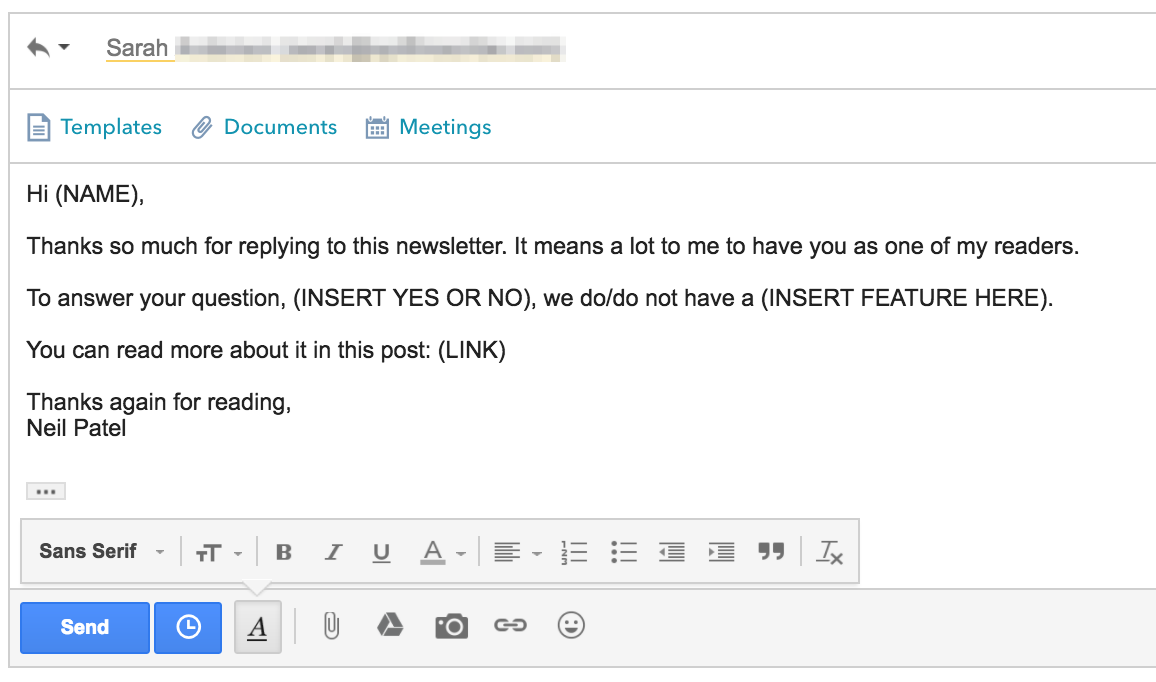The height and width of the screenshot is (682, 1156).
Task: Toggle italic formatting
Action: coord(333,551)
